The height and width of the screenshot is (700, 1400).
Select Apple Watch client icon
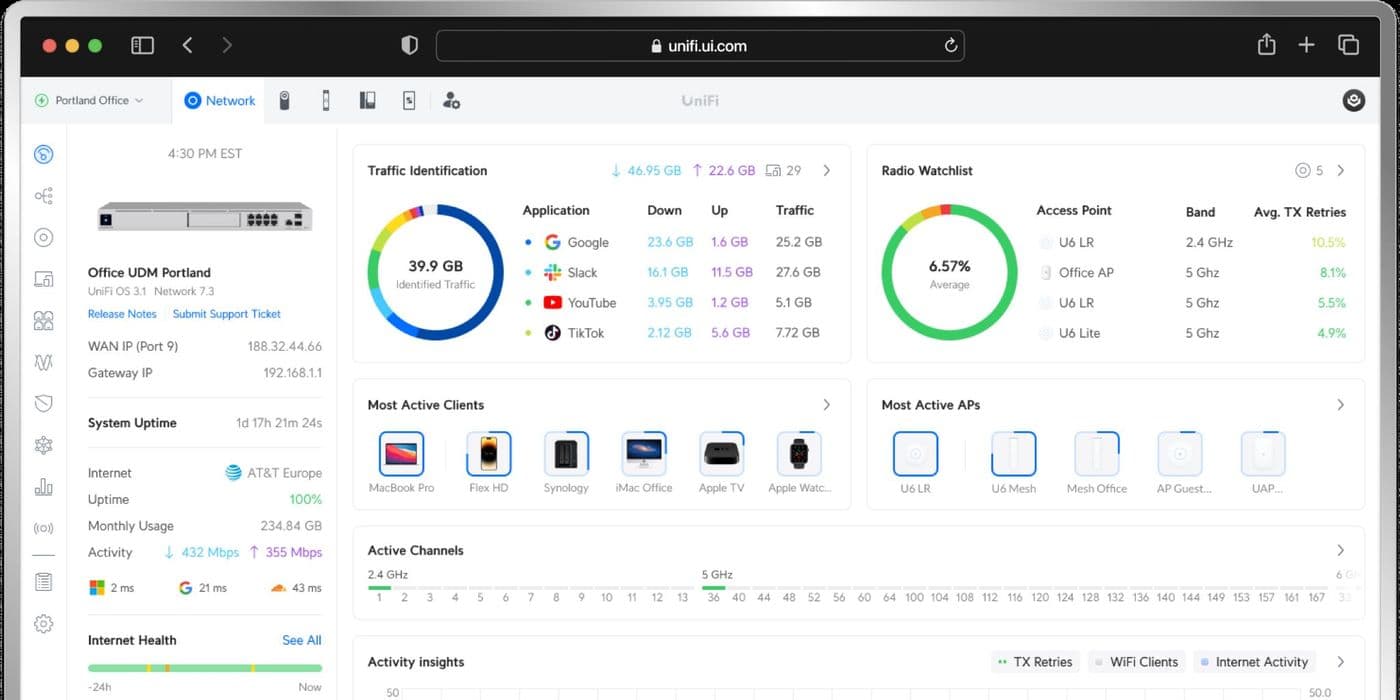pyautogui.click(x=799, y=454)
